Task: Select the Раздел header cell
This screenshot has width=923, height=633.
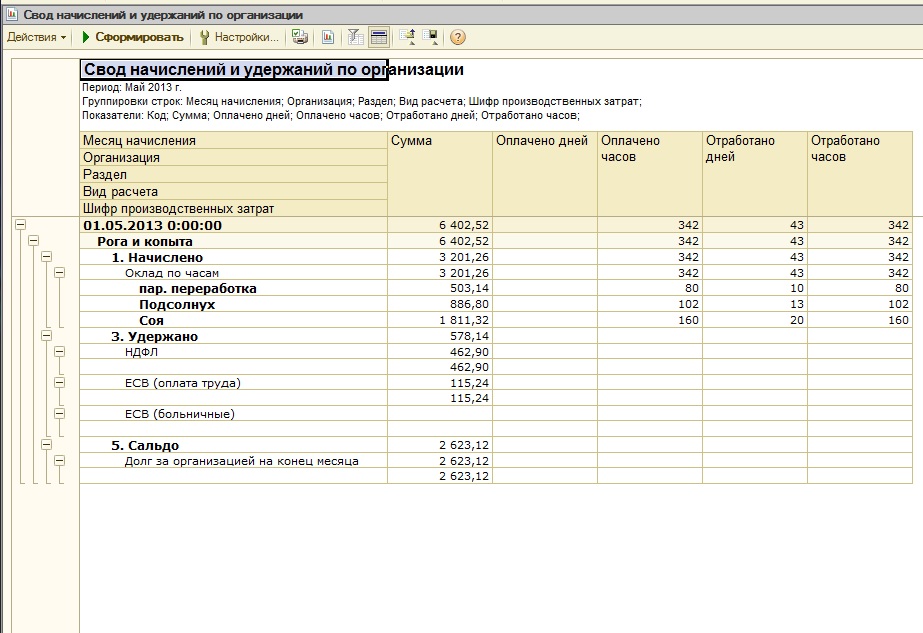Action: [x=234, y=174]
